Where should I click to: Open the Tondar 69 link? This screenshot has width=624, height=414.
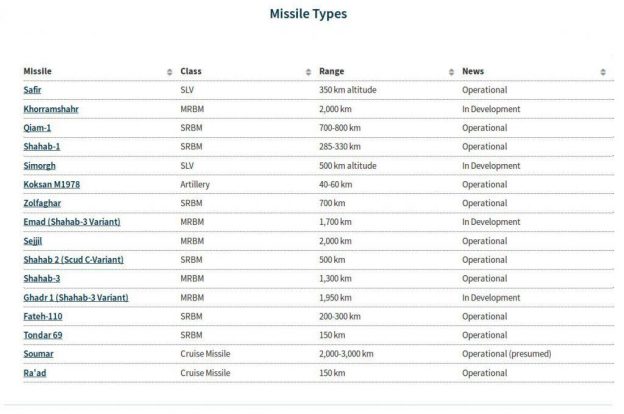pyautogui.click(x=43, y=335)
